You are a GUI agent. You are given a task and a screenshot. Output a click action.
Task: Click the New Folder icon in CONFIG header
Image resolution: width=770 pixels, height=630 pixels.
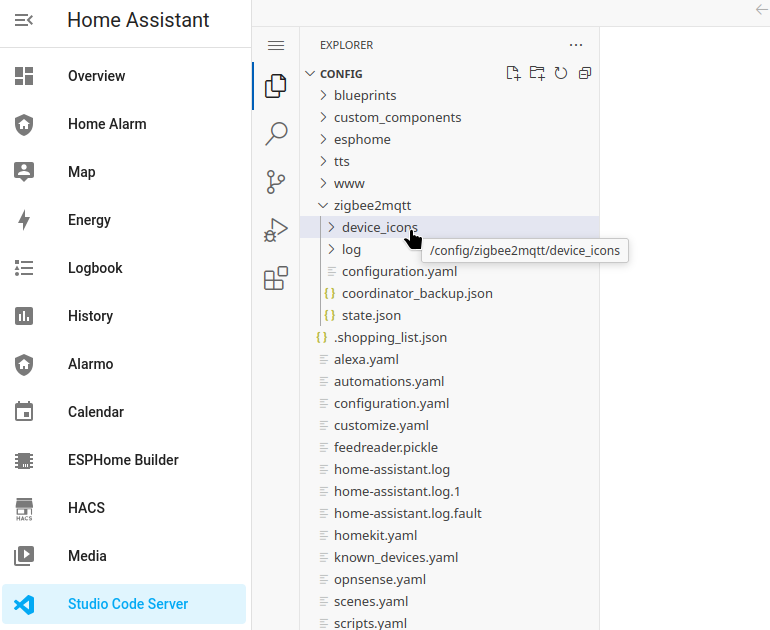coord(537,73)
